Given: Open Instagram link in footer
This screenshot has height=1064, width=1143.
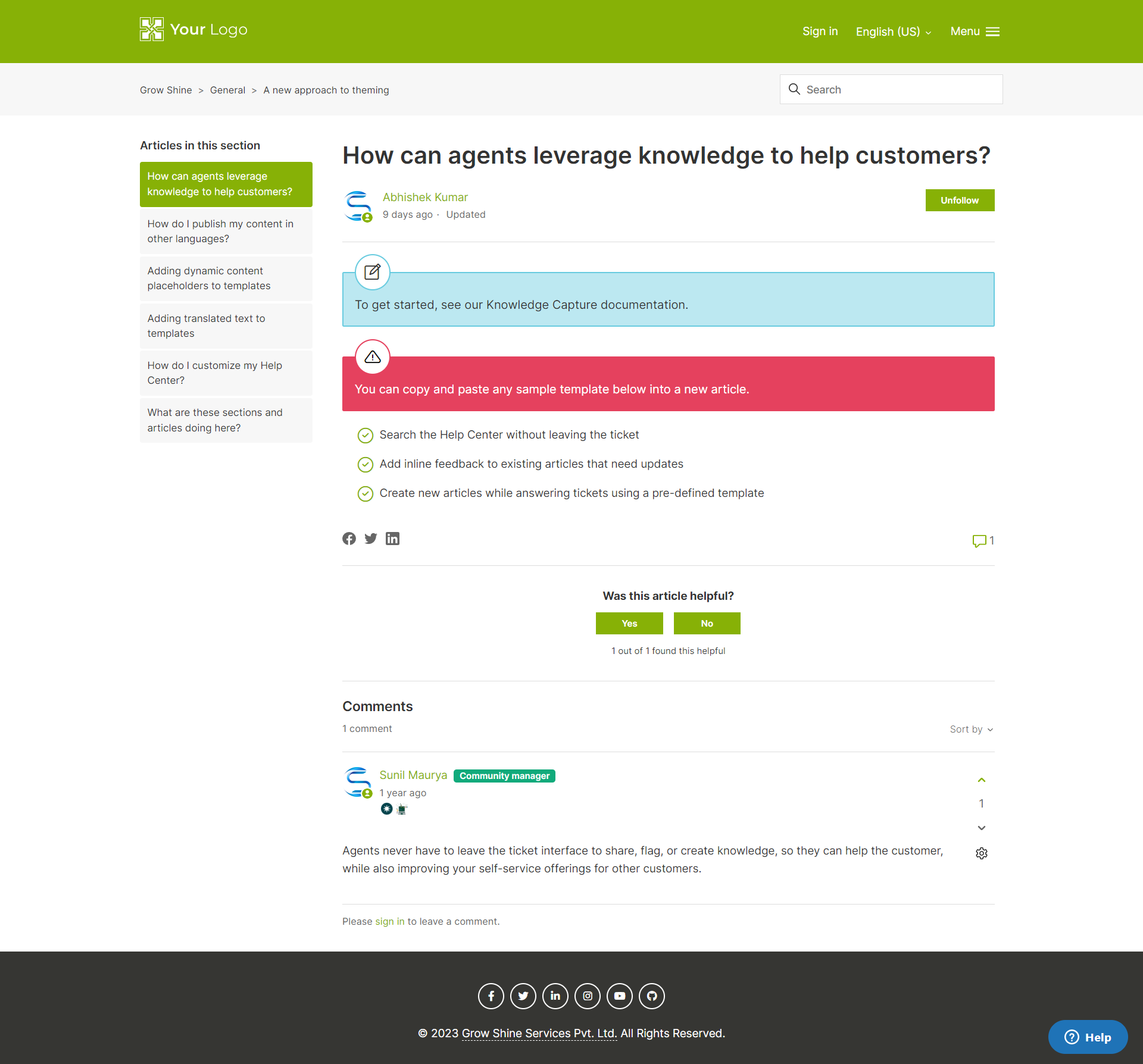Looking at the screenshot, I should (588, 996).
